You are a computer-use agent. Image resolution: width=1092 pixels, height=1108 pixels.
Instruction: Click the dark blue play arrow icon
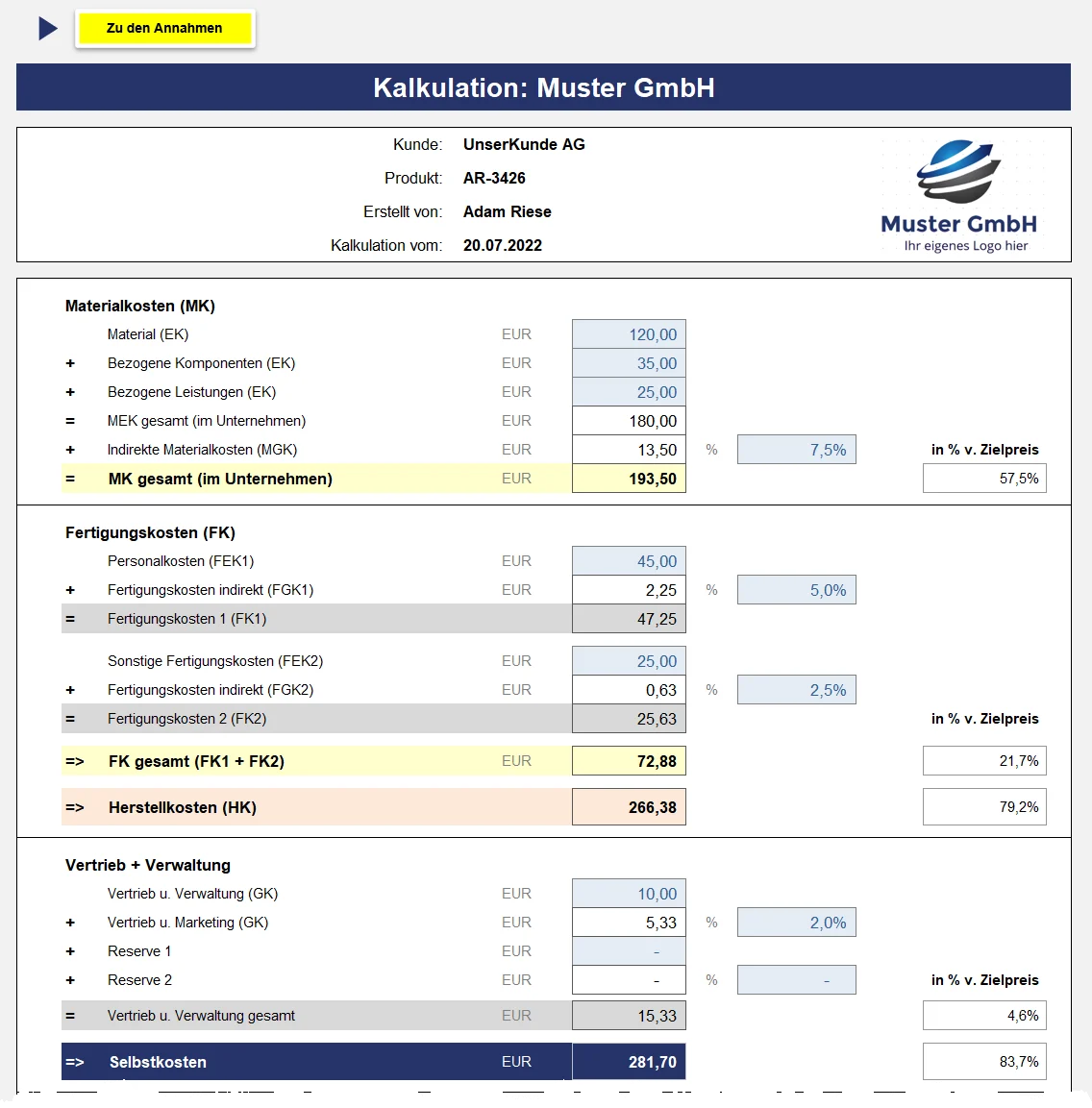click(47, 28)
